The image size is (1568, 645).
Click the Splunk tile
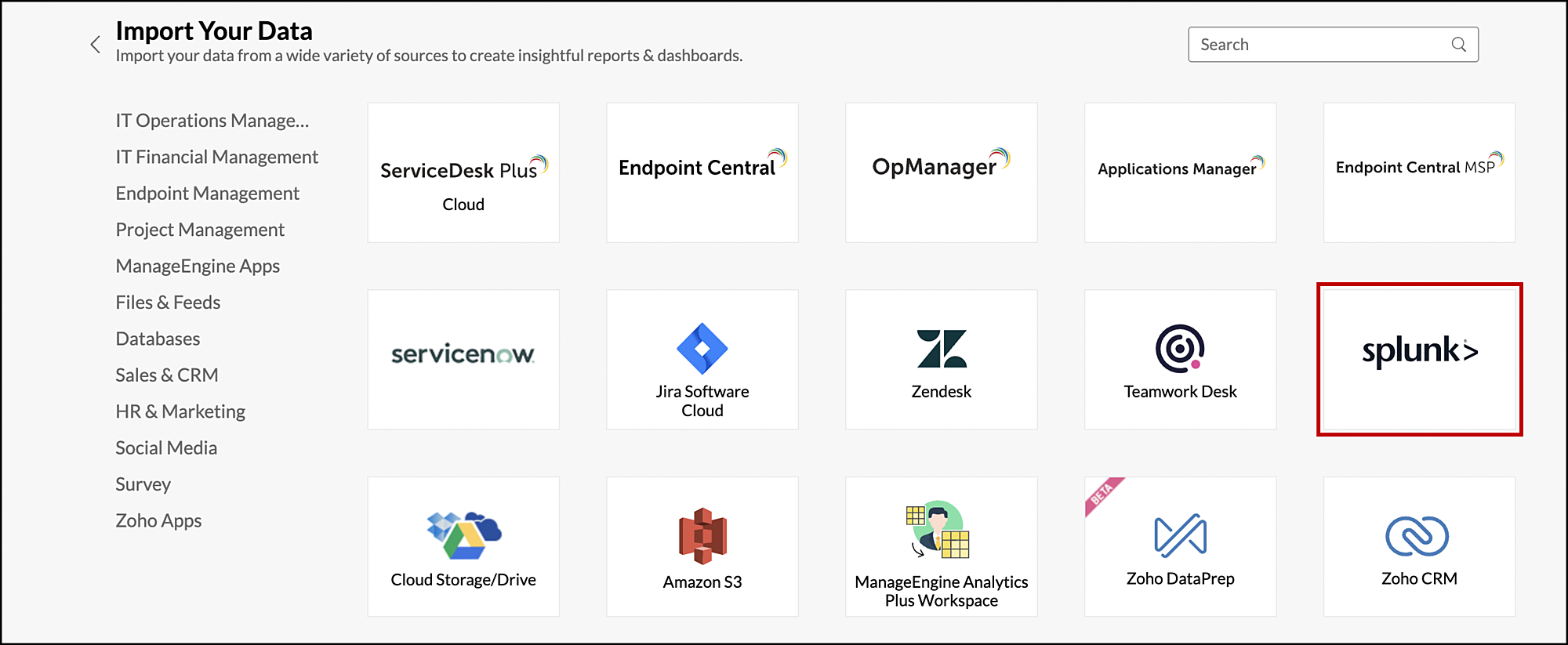point(1419,360)
